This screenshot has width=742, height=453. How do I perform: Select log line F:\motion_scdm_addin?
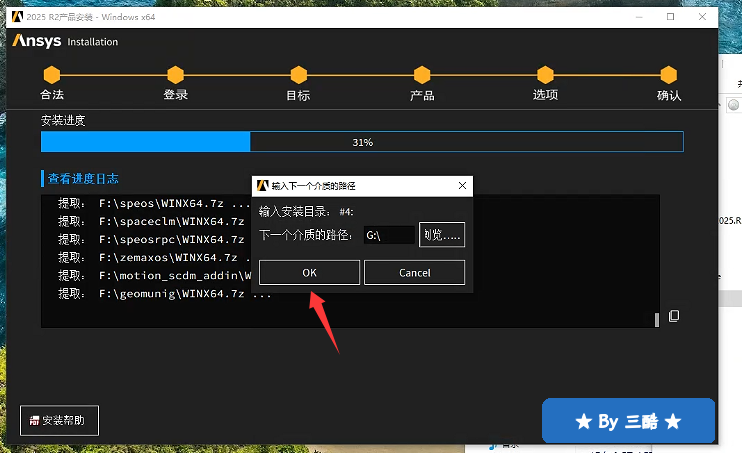[x=154, y=275]
